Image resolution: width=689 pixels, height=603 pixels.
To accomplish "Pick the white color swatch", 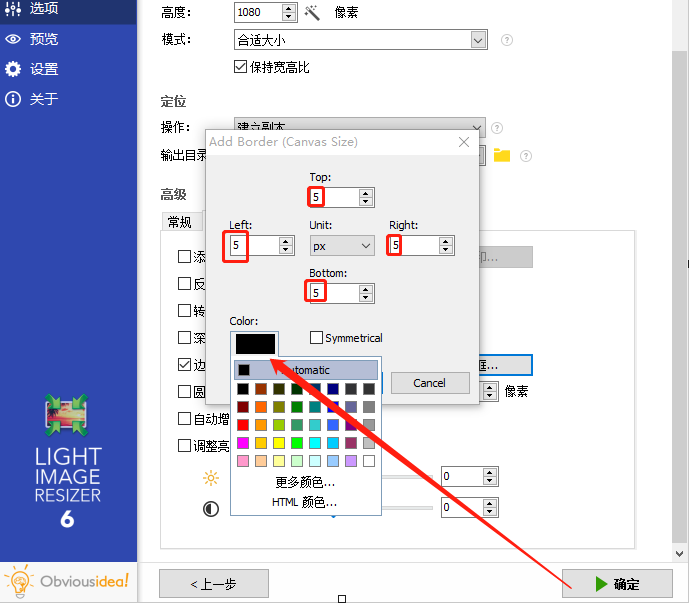I will (369, 461).
